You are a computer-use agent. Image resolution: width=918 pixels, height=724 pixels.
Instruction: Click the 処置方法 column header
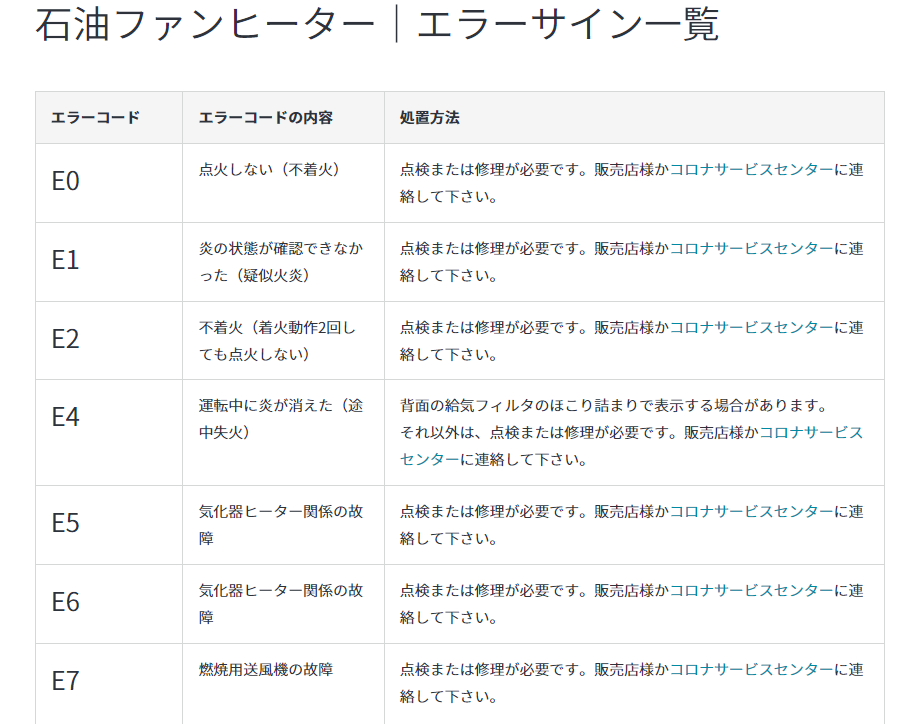pyautogui.click(x=430, y=118)
